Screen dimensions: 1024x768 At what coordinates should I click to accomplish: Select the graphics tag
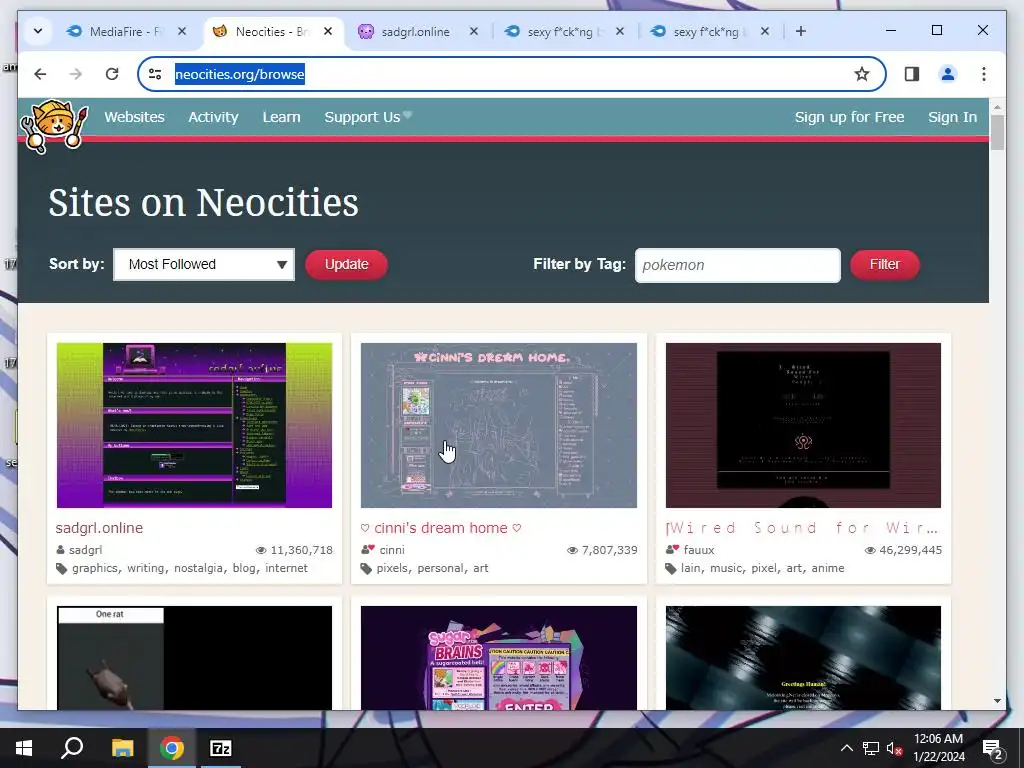coord(95,568)
